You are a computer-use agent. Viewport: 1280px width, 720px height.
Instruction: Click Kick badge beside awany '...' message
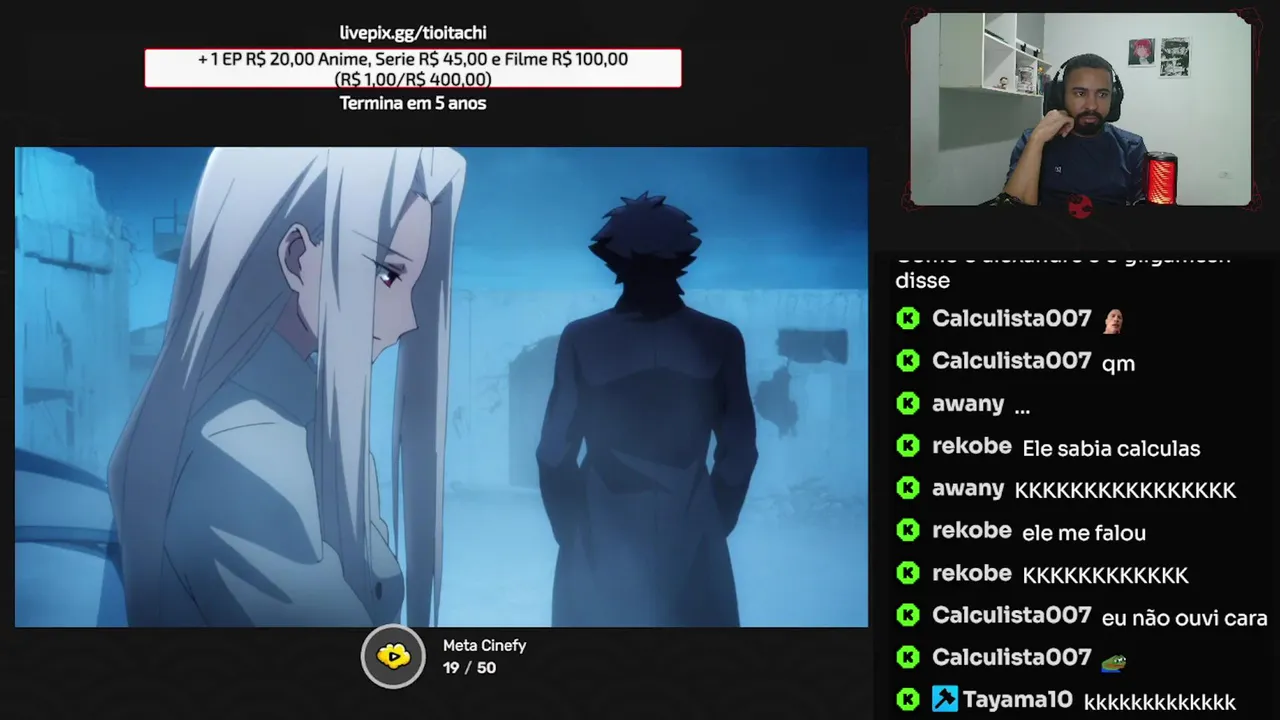(908, 404)
